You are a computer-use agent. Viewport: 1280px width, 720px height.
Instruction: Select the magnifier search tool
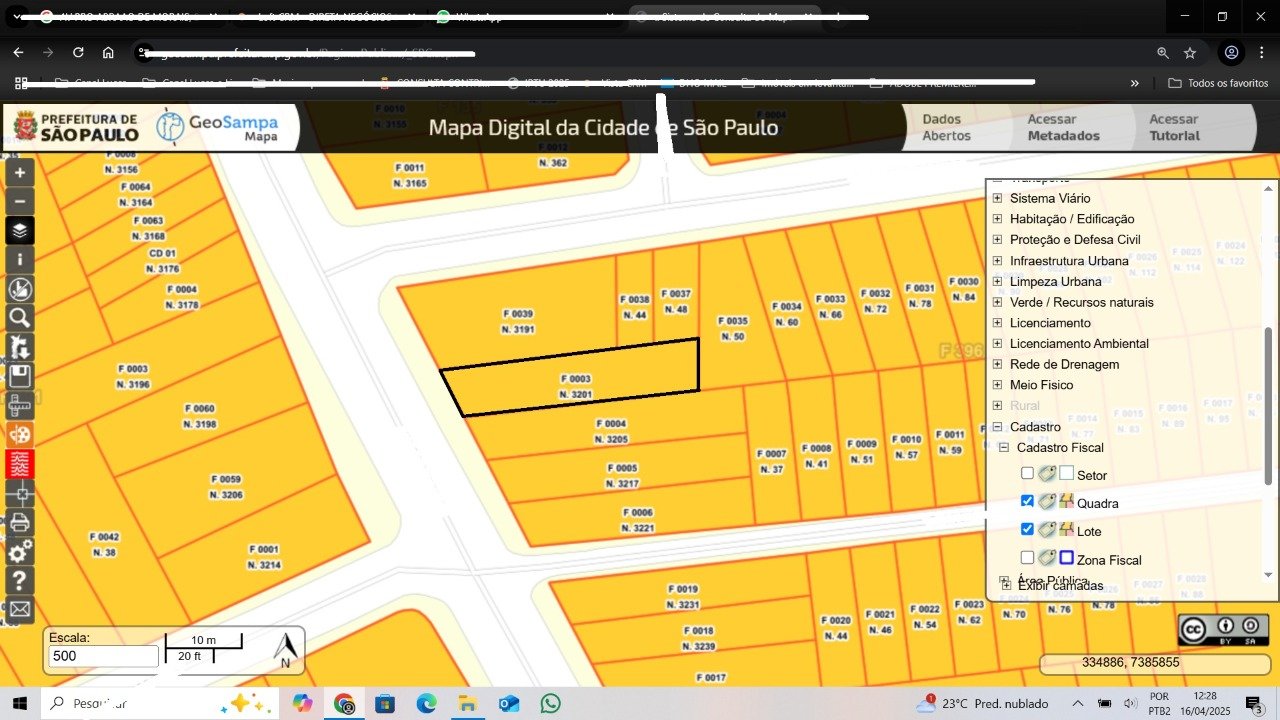tap(20, 318)
